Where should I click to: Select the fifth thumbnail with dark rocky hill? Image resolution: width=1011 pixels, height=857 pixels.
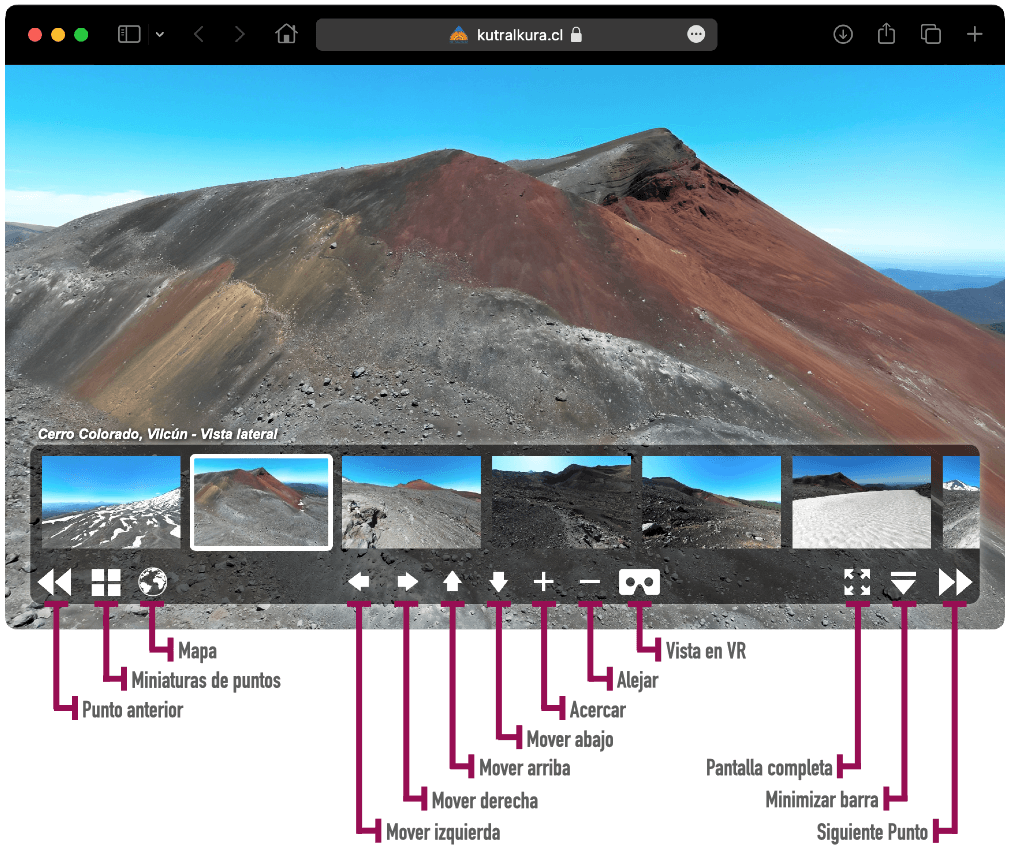(x=711, y=502)
